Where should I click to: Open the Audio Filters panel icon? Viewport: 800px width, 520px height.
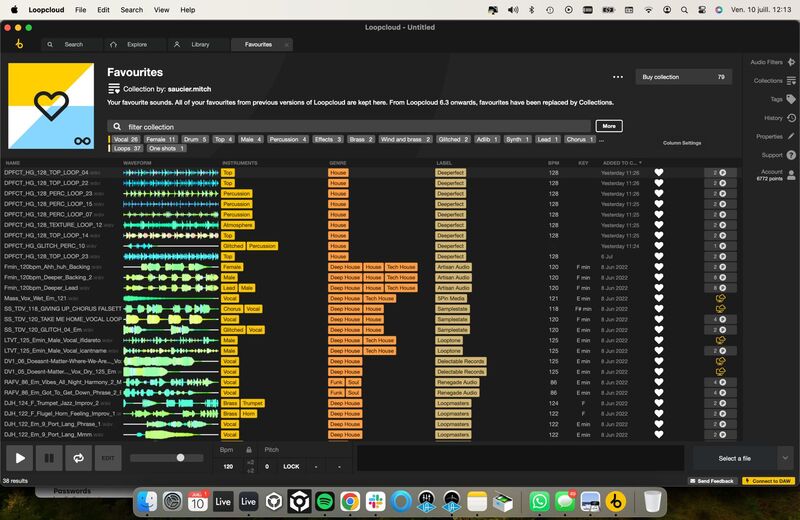(x=791, y=62)
